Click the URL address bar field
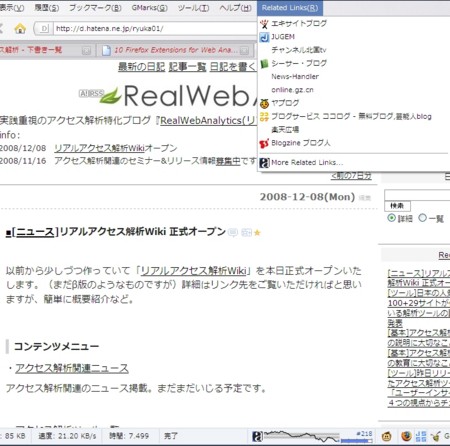The height and width of the screenshot is (446, 450). coord(155,29)
